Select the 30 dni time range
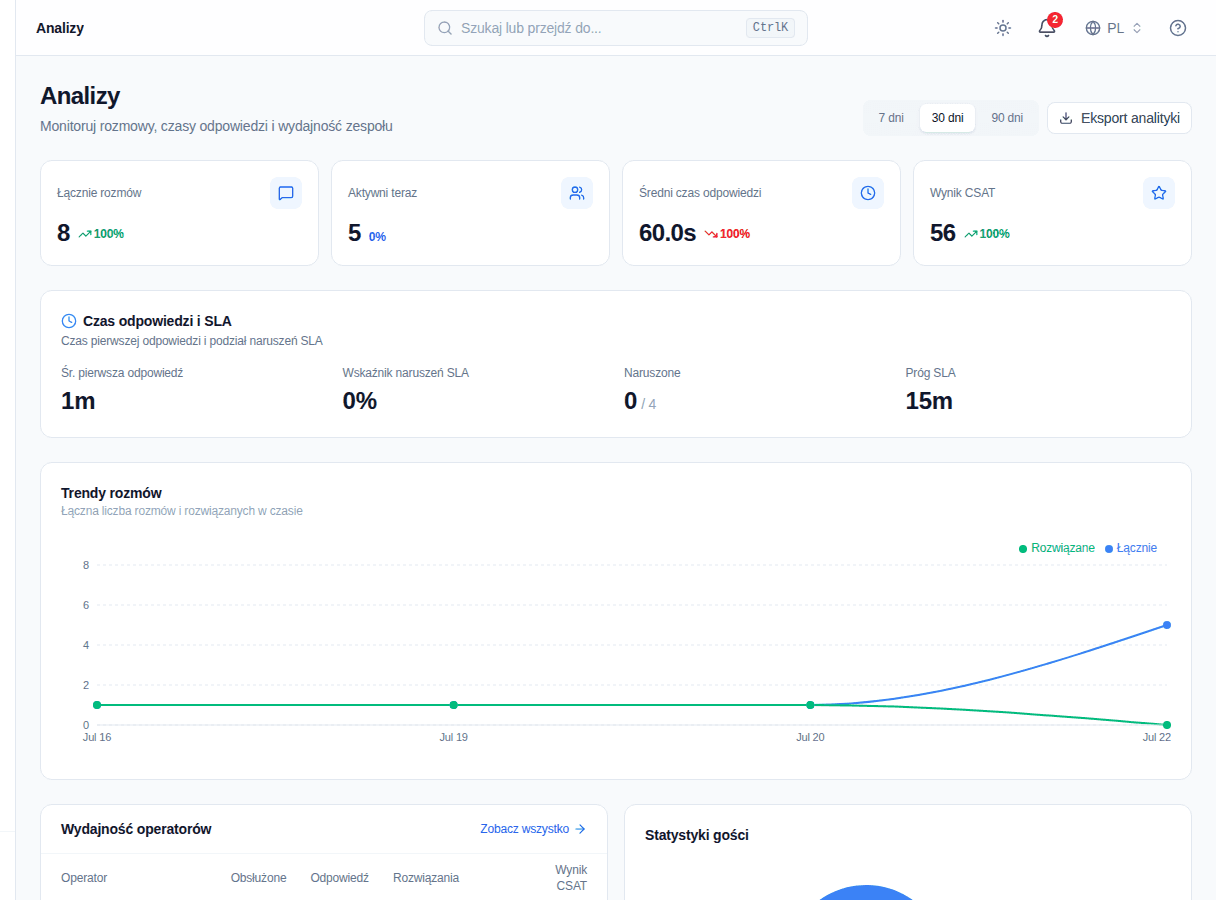This screenshot has height=900, width=1216. click(947, 118)
